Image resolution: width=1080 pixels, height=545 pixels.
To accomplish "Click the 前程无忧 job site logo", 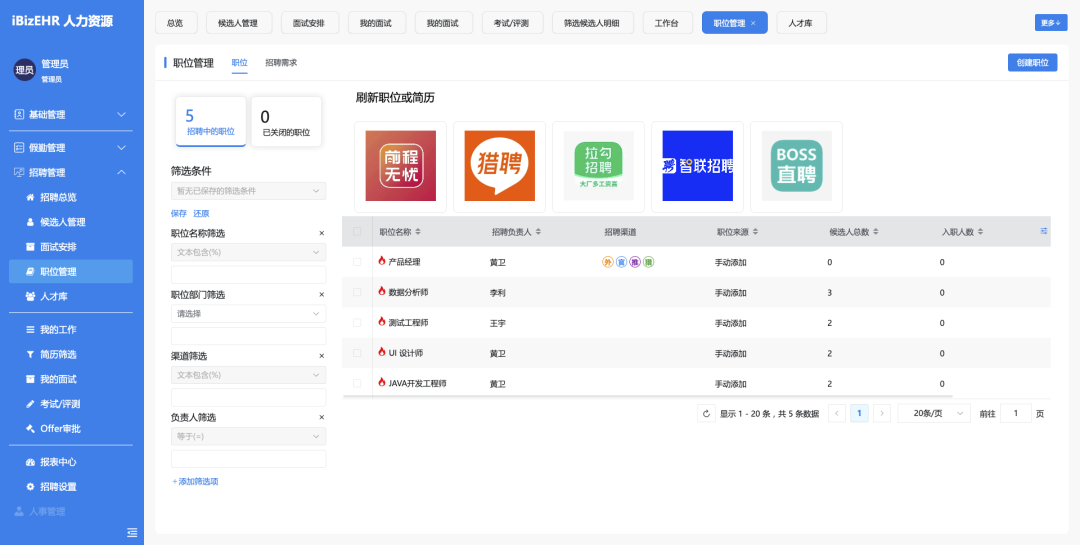I will (400, 166).
